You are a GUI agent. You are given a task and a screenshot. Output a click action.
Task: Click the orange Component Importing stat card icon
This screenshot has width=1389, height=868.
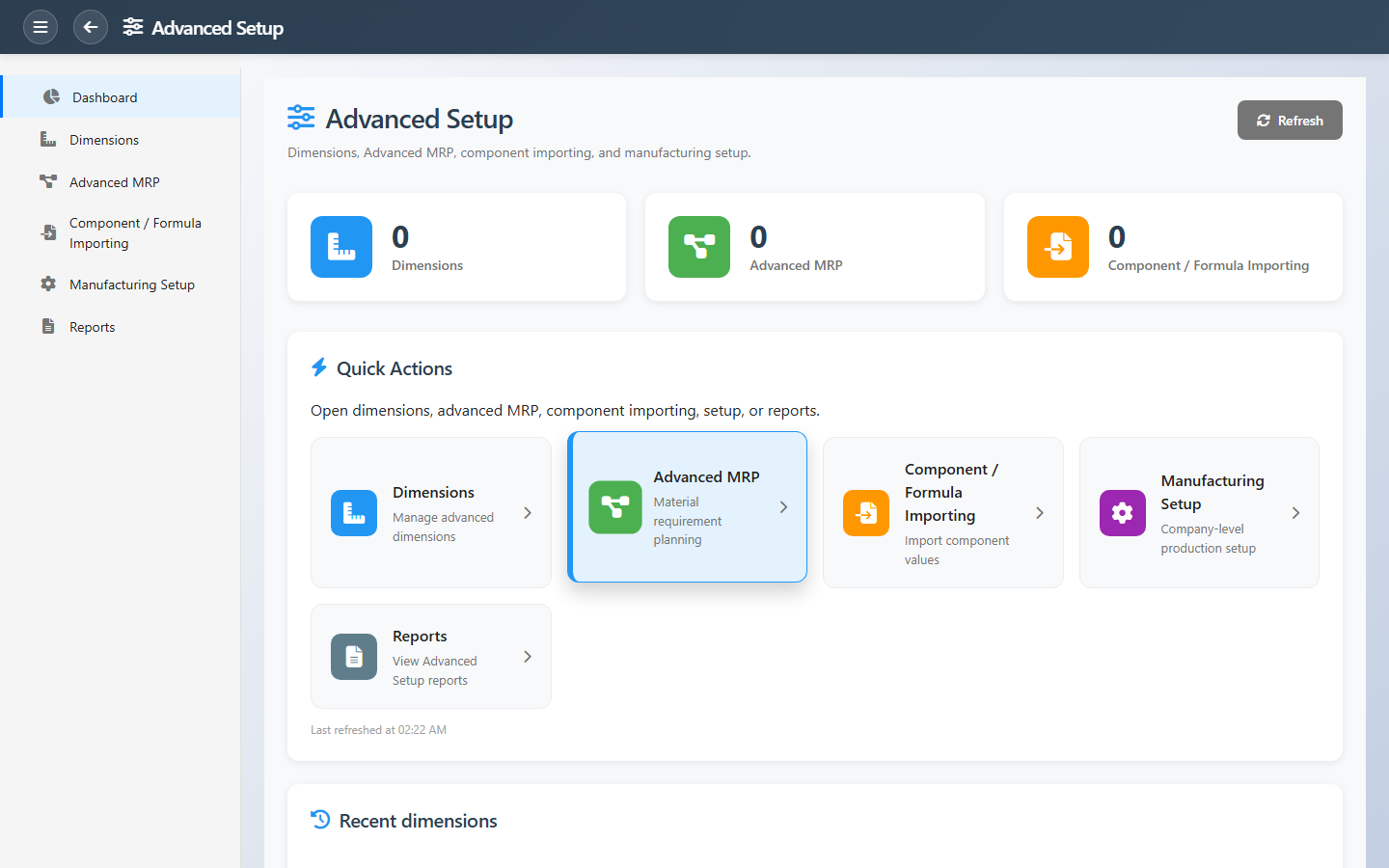click(x=1058, y=247)
